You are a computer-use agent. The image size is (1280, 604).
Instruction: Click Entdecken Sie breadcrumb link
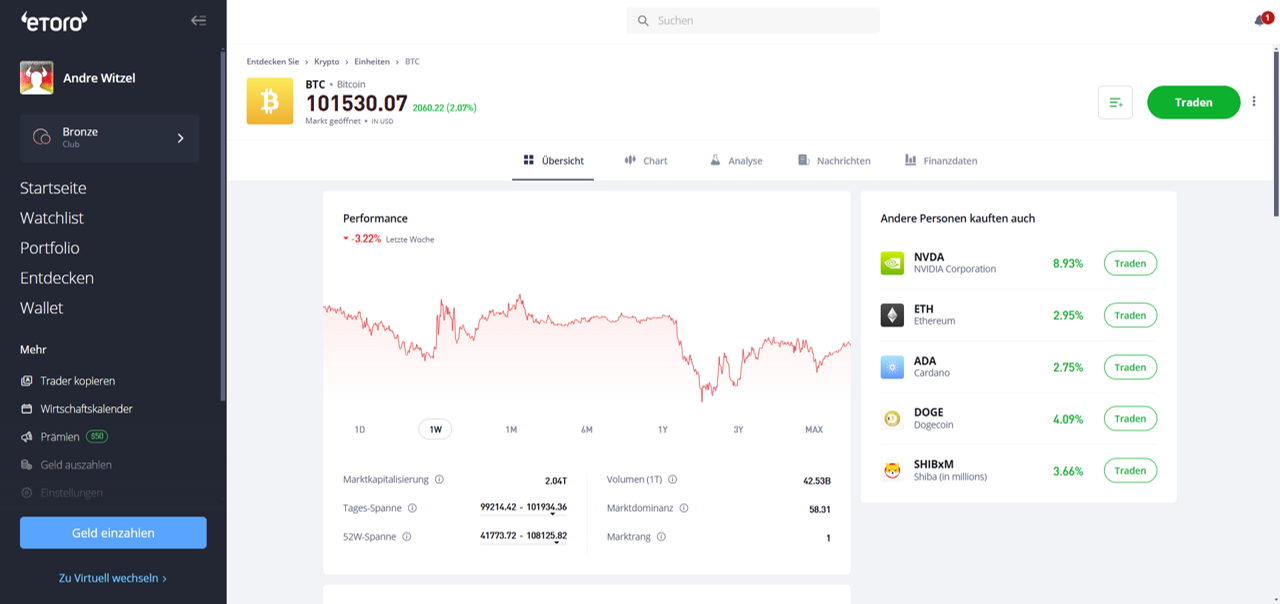(x=273, y=62)
